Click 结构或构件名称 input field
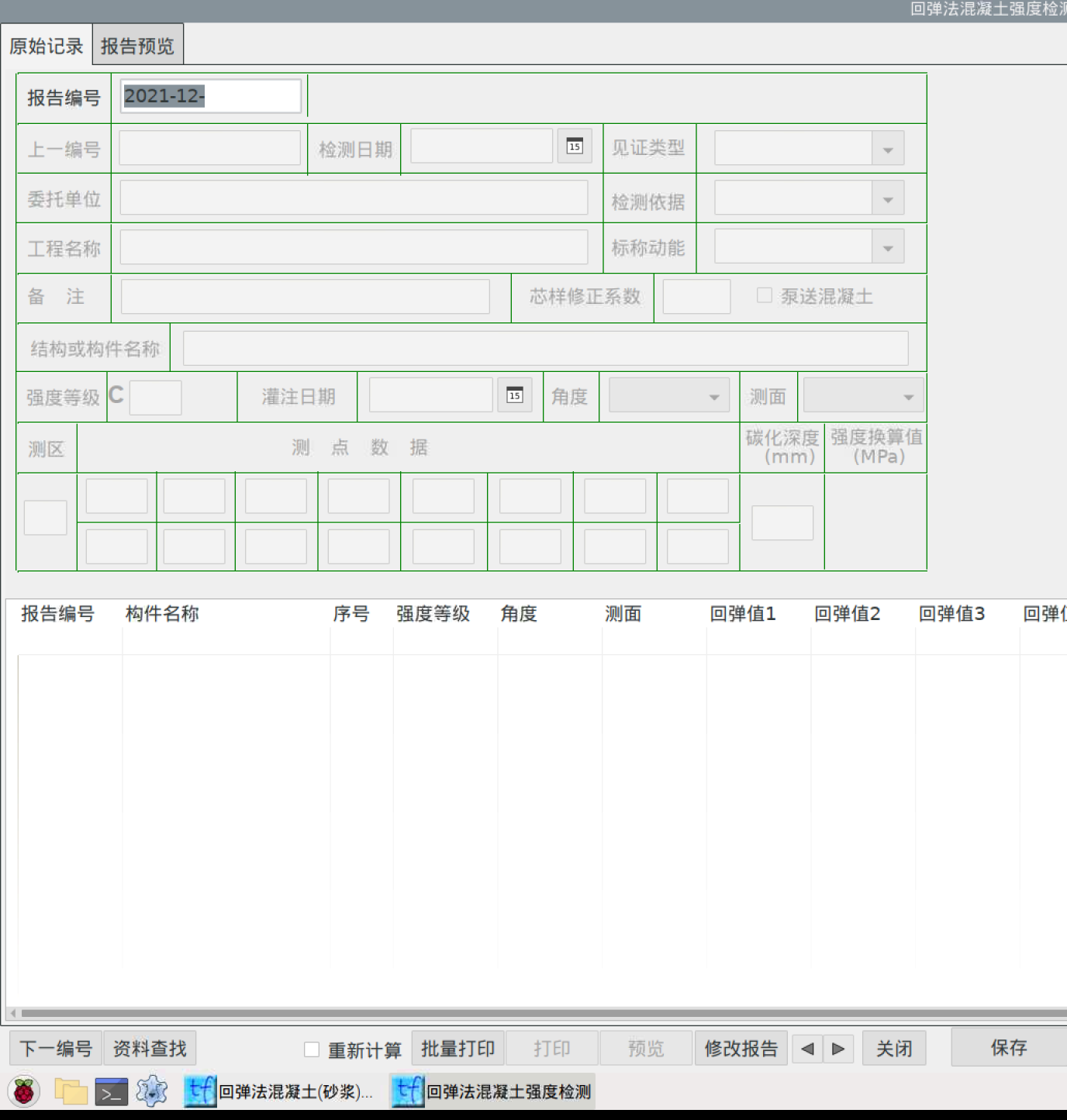This screenshot has width=1067, height=1120. (545, 348)
